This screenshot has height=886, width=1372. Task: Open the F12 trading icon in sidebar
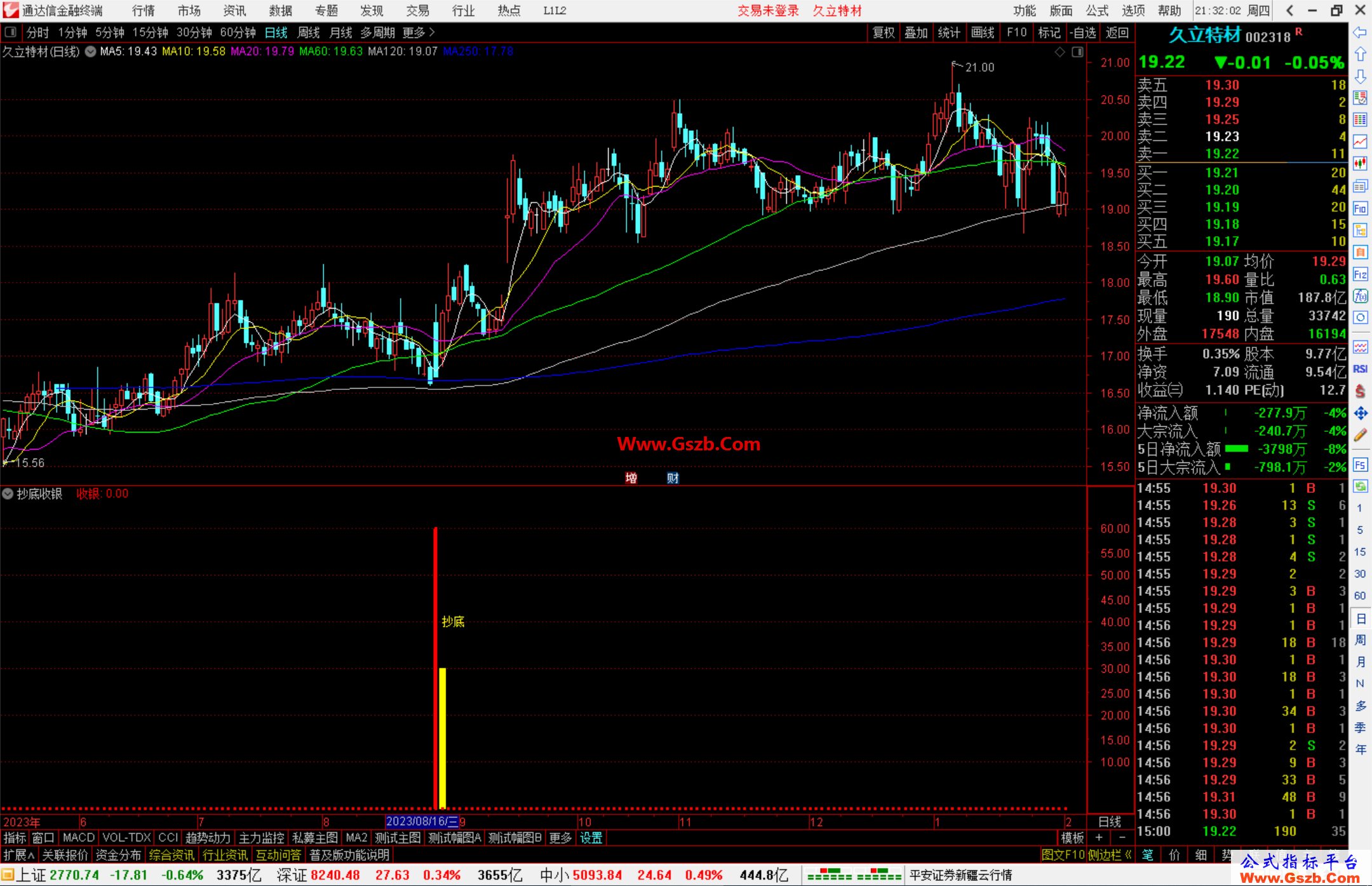tap(1360, 274)
